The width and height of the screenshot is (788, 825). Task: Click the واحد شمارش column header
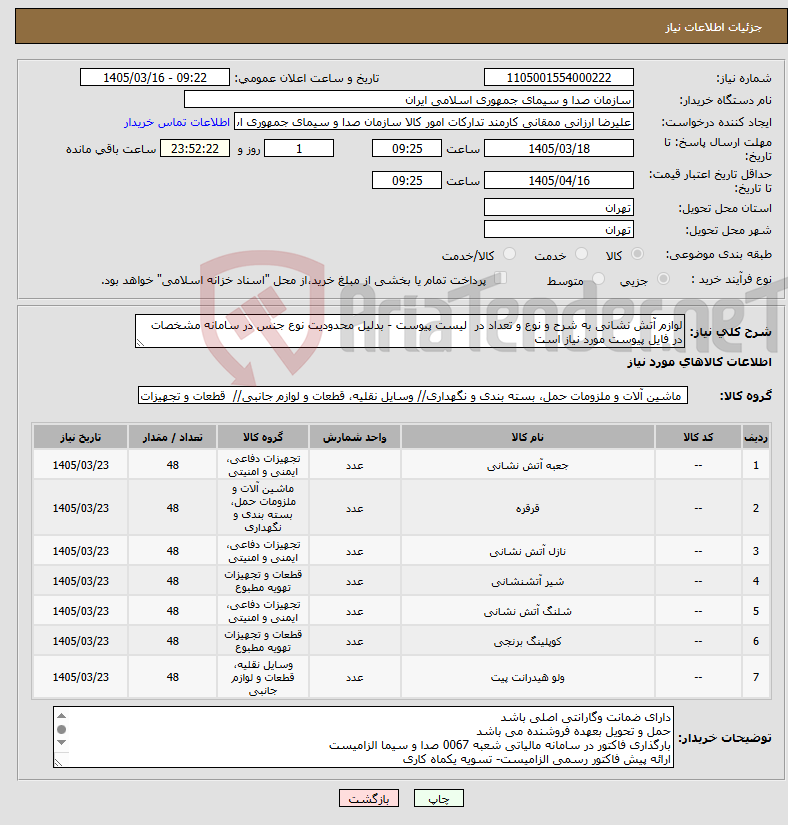point(355,437)
